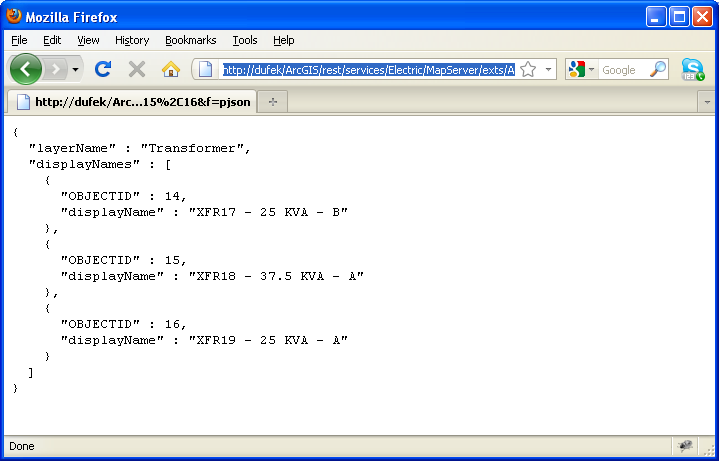
Task: Click the search magnifier icon
Action: tap(658, 70)
